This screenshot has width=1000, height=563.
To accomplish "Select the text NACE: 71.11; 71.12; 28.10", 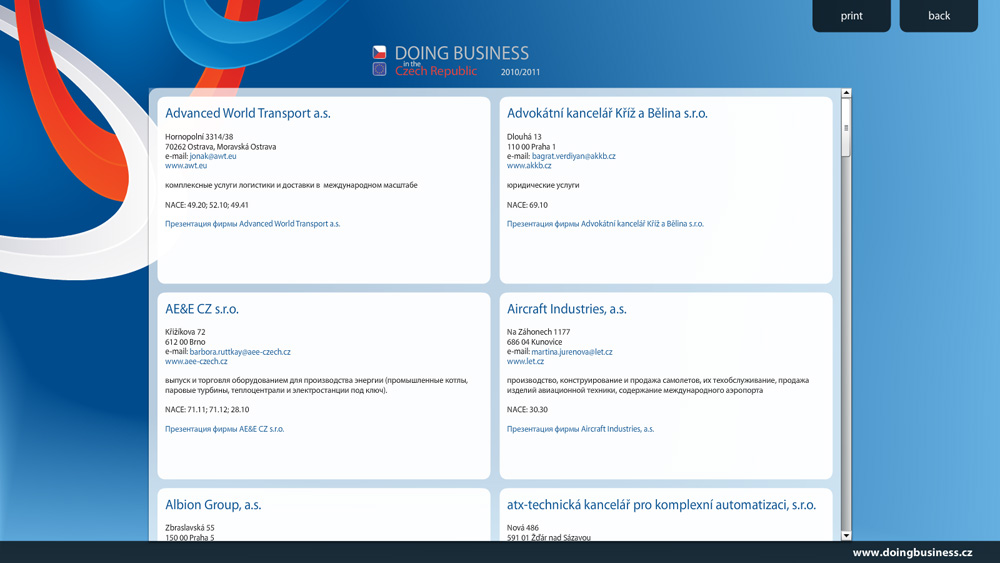I will [207, 410].
